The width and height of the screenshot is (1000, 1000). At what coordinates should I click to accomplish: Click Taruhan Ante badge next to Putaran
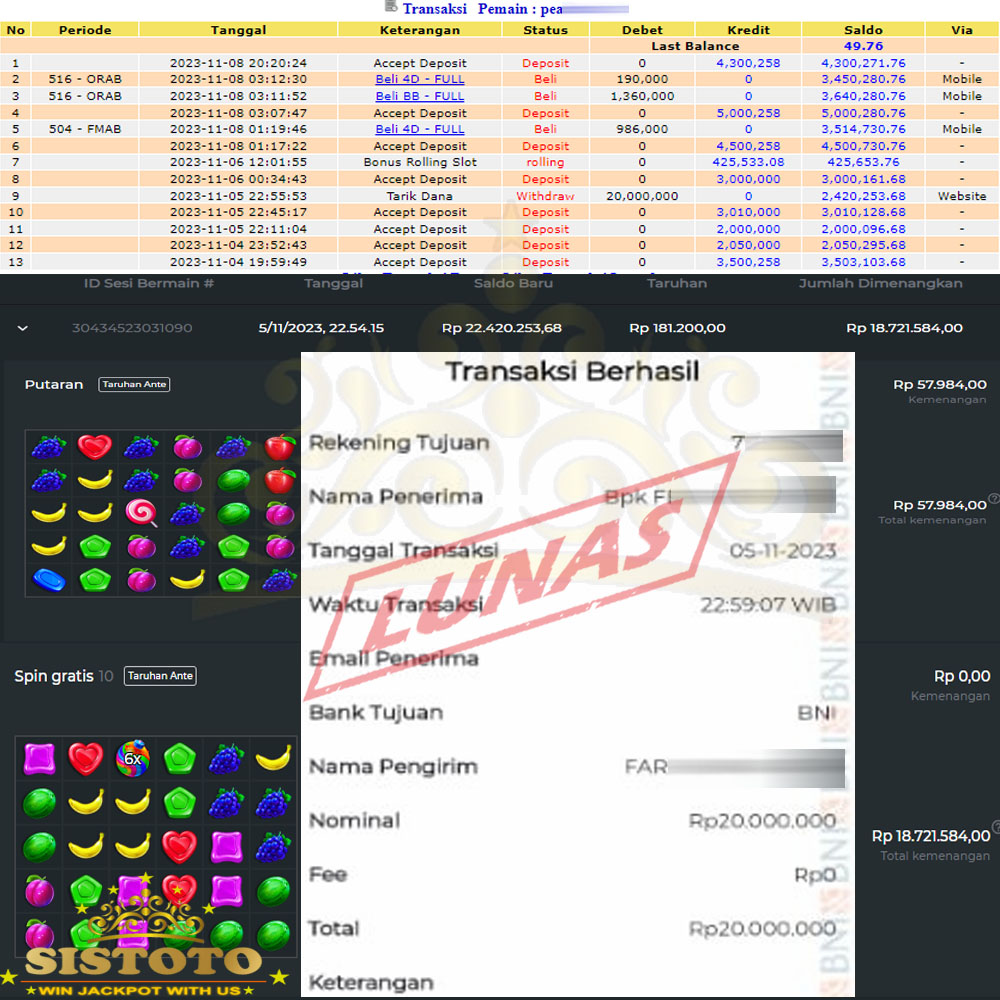point(134,385)
